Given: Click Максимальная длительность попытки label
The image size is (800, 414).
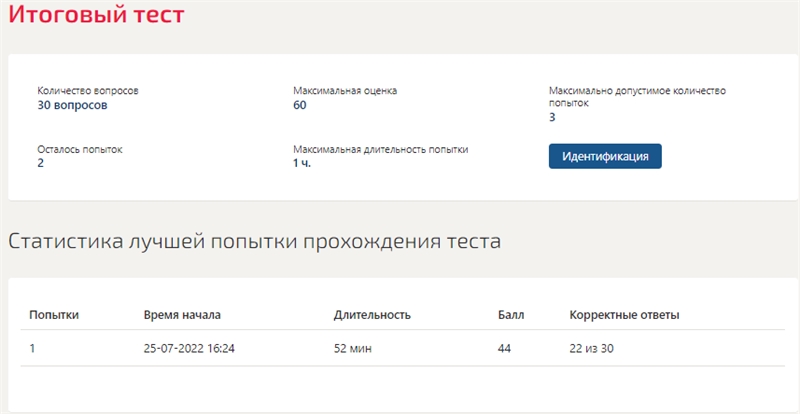Looking at the screenshot, I should coord(381,150).
